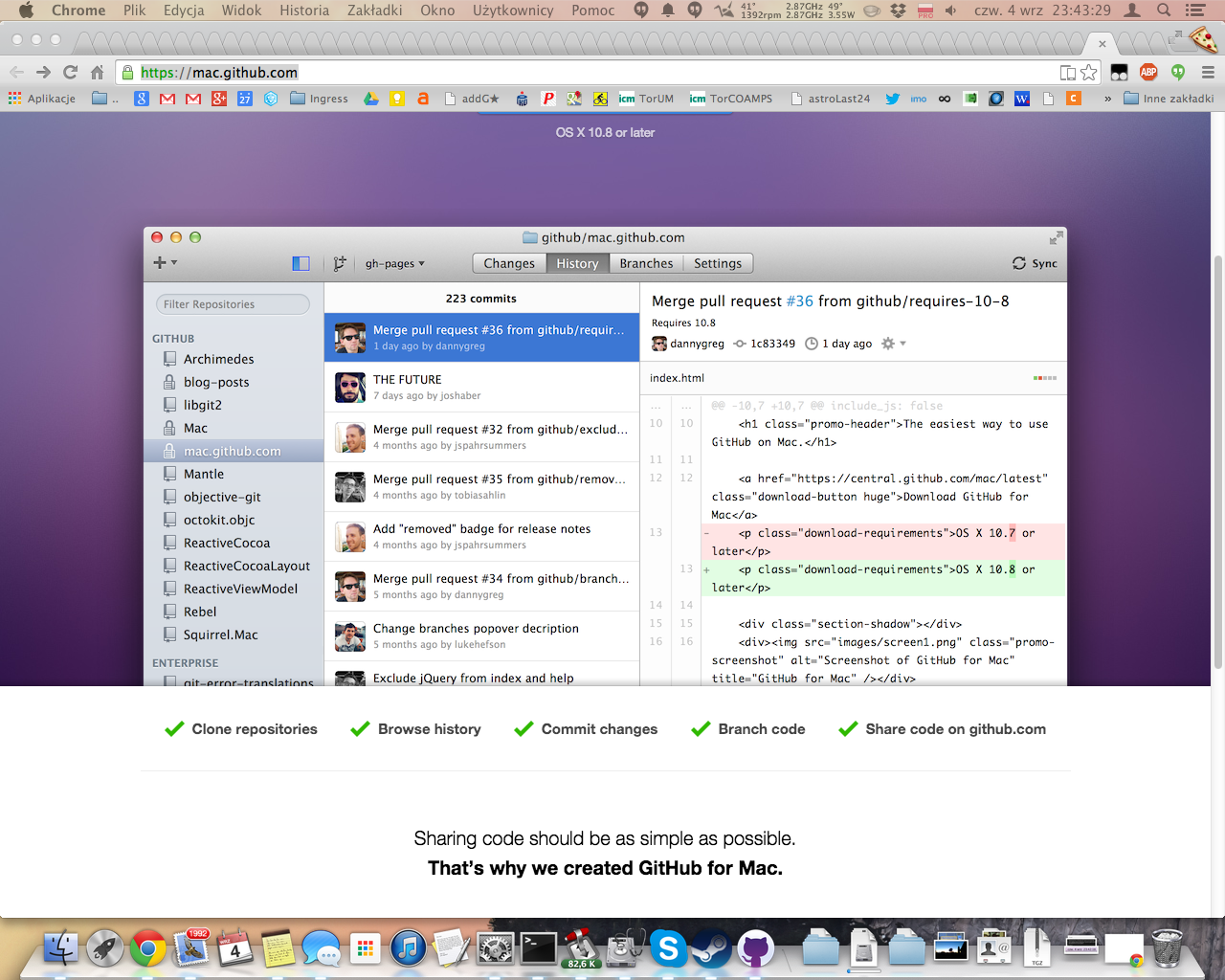Open the Ingress bookmarks folder
1225x980 pixels.
point(320,99)
